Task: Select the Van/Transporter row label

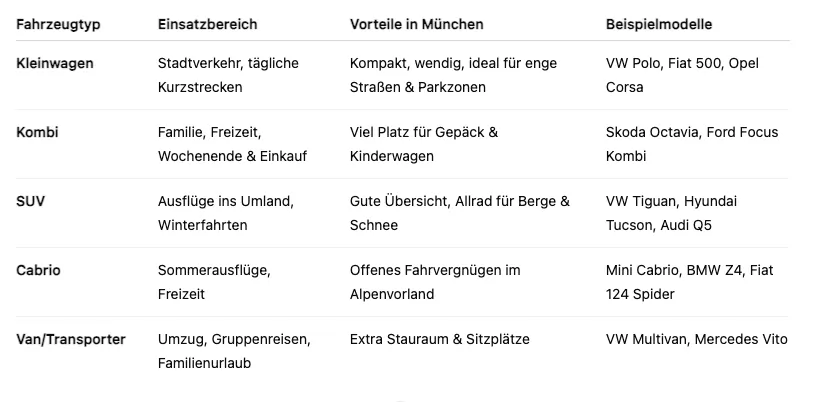Action: click(71, 339)
